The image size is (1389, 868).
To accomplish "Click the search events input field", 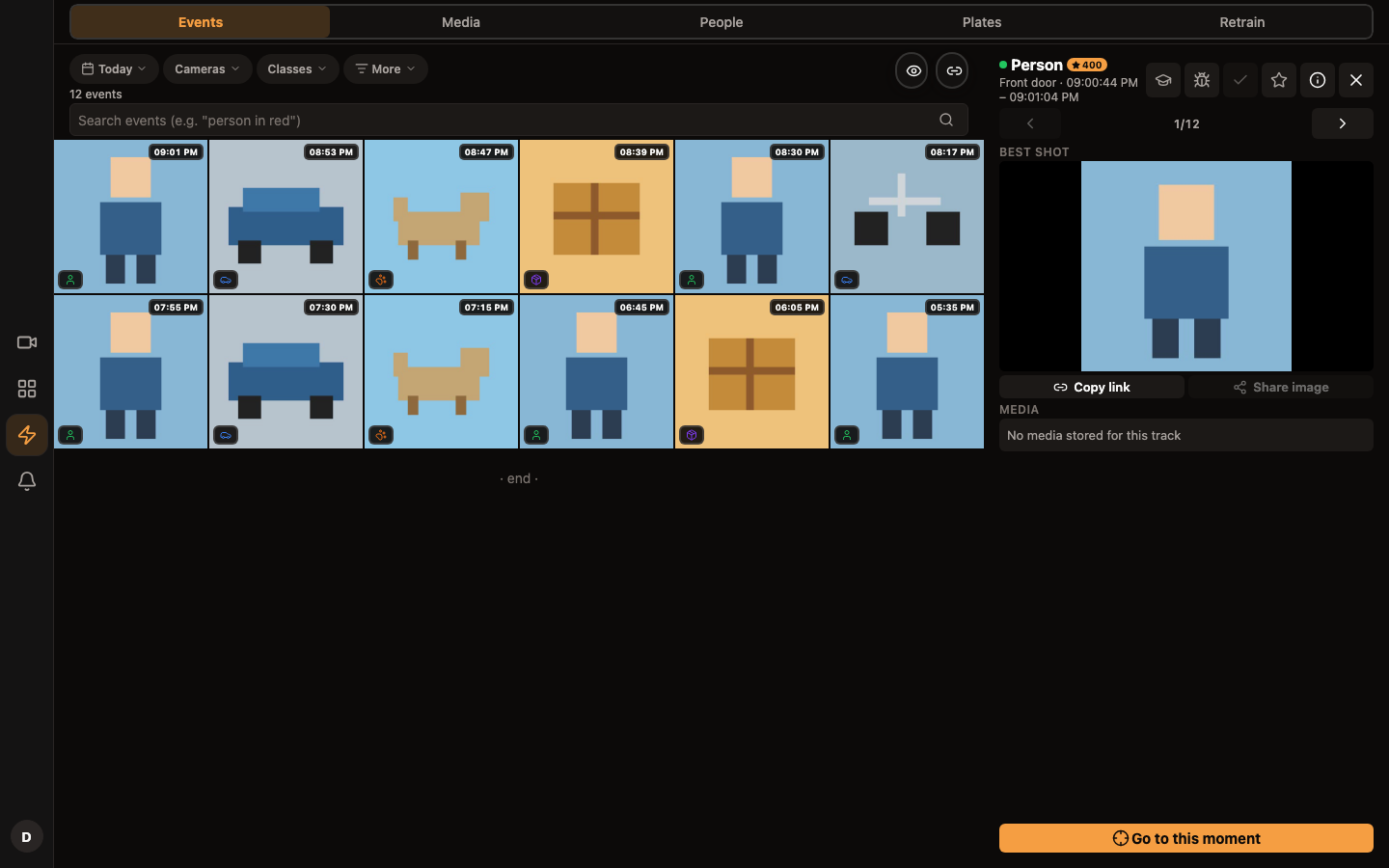I will 519,120.
